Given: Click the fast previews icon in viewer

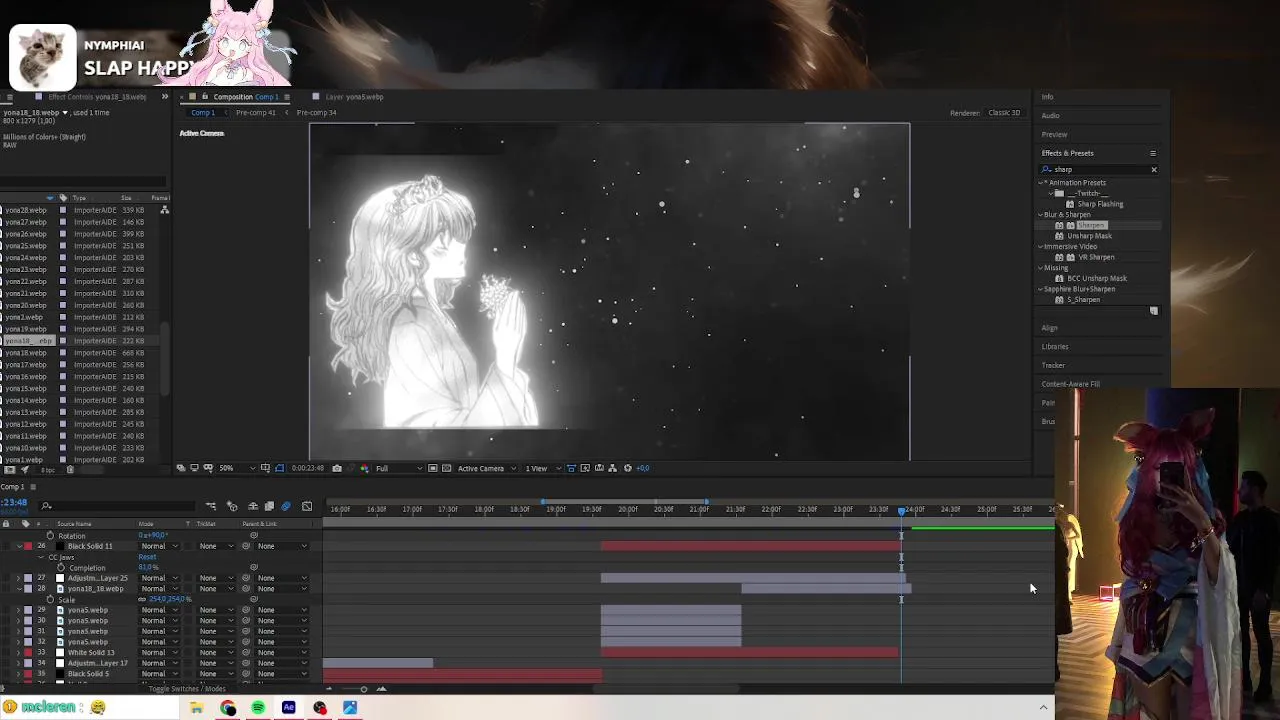Looking at the screenshot, I should [x=585, y=468].
